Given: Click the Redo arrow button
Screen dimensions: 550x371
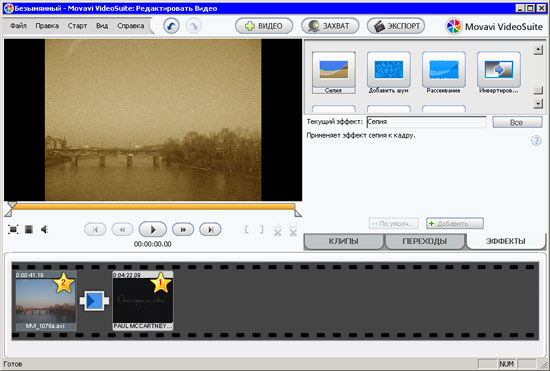Looking at the screenshot, I should coord(194,26).
